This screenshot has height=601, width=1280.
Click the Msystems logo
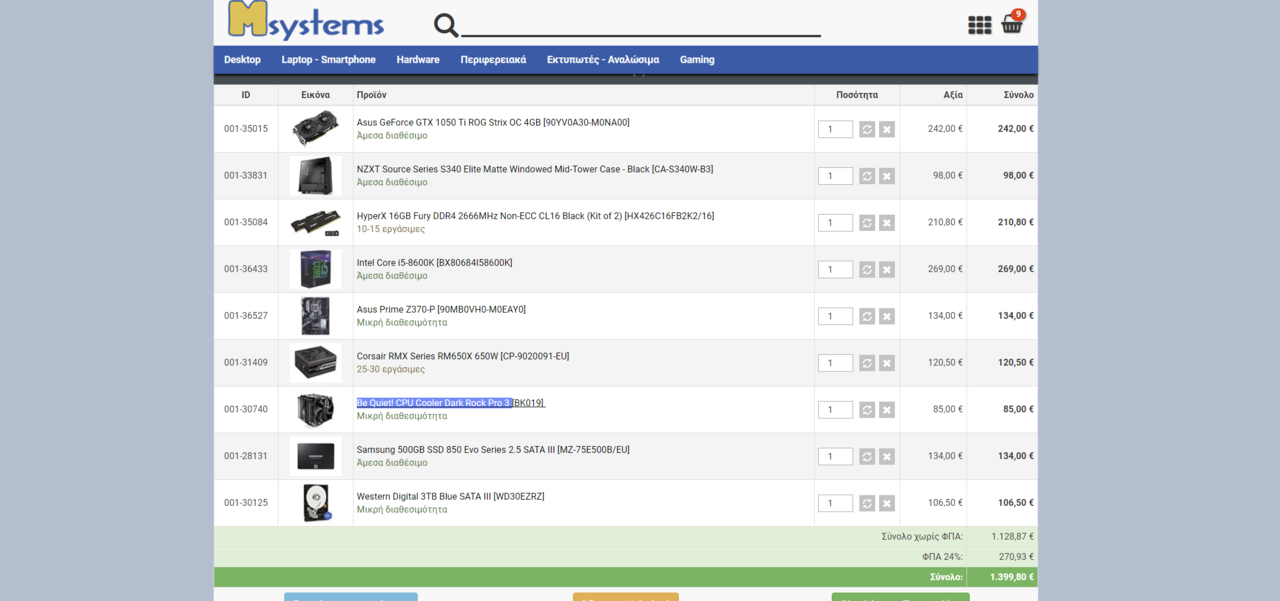306,20
